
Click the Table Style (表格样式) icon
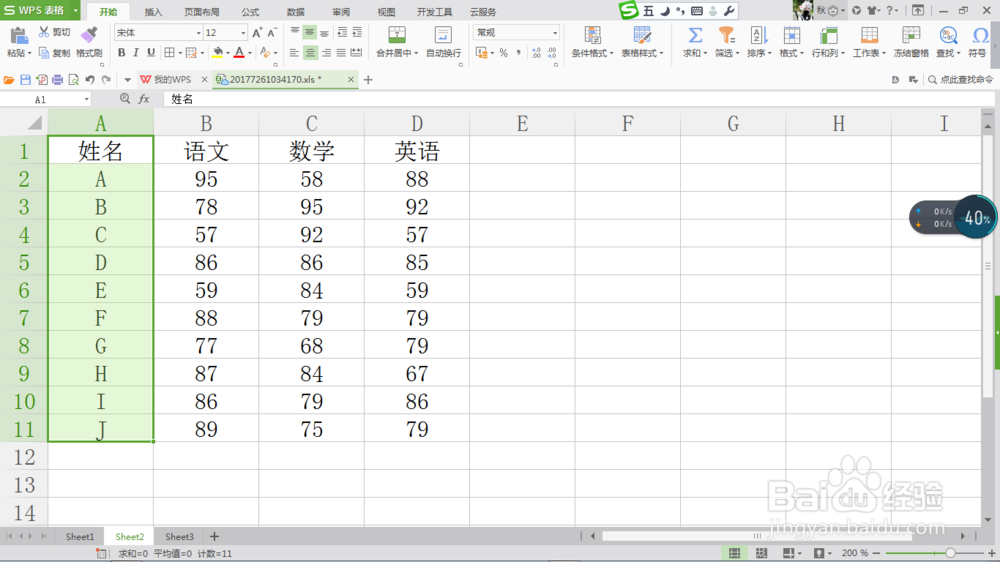642,35
